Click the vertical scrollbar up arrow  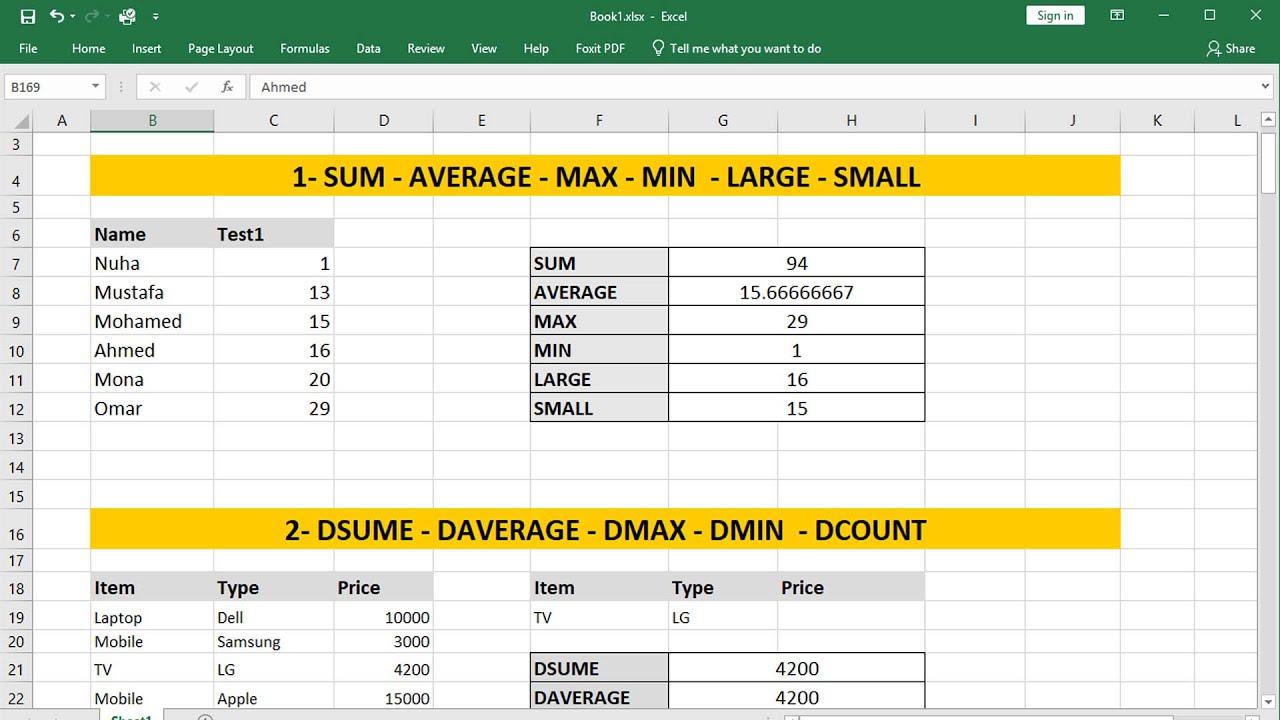point(1268,121)
